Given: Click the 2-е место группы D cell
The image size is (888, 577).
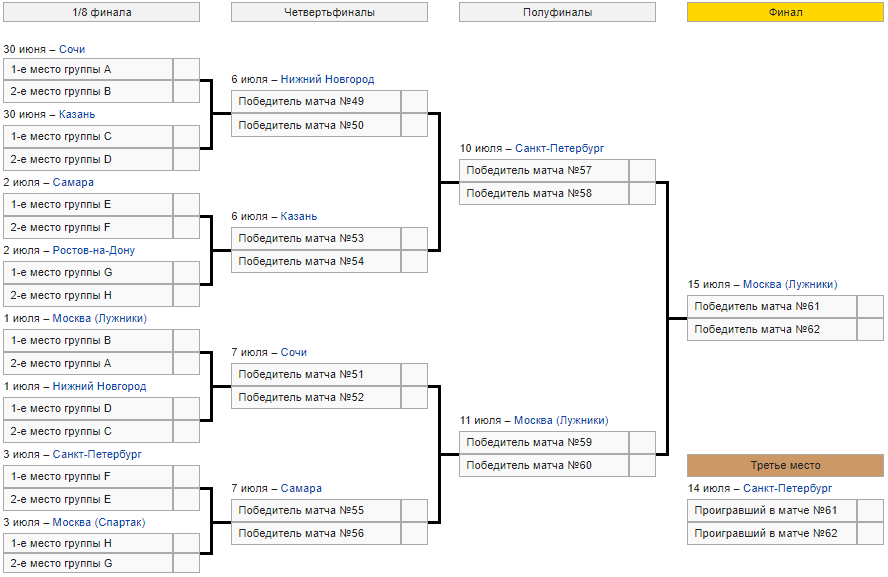Looking at the screenshot, I should (88, 160).
